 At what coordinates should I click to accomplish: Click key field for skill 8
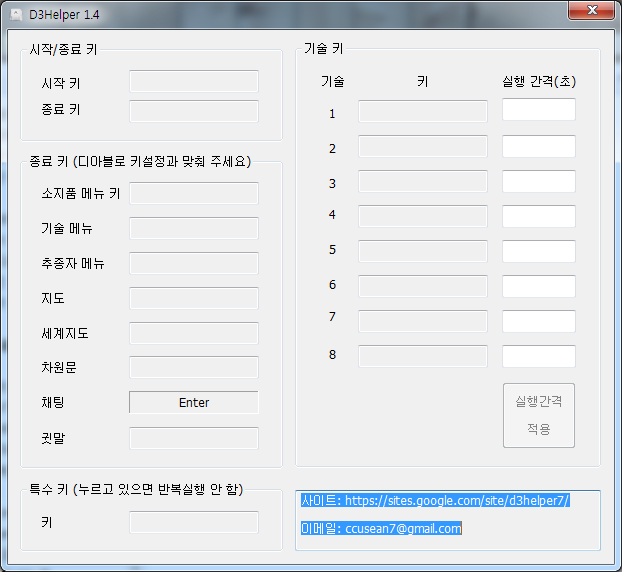(x=423, y=356)
